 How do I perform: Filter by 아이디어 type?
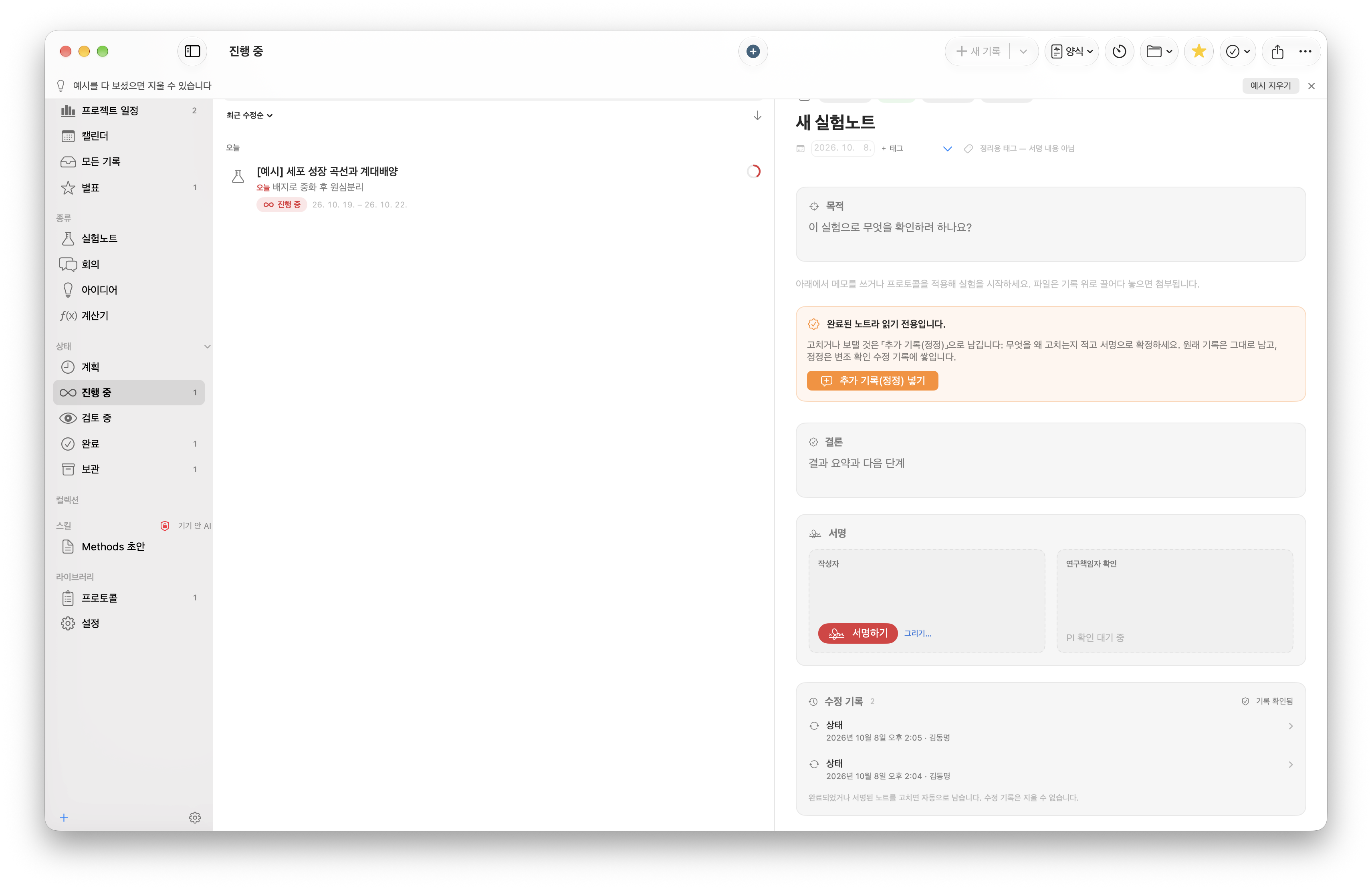tap(129, 289)
